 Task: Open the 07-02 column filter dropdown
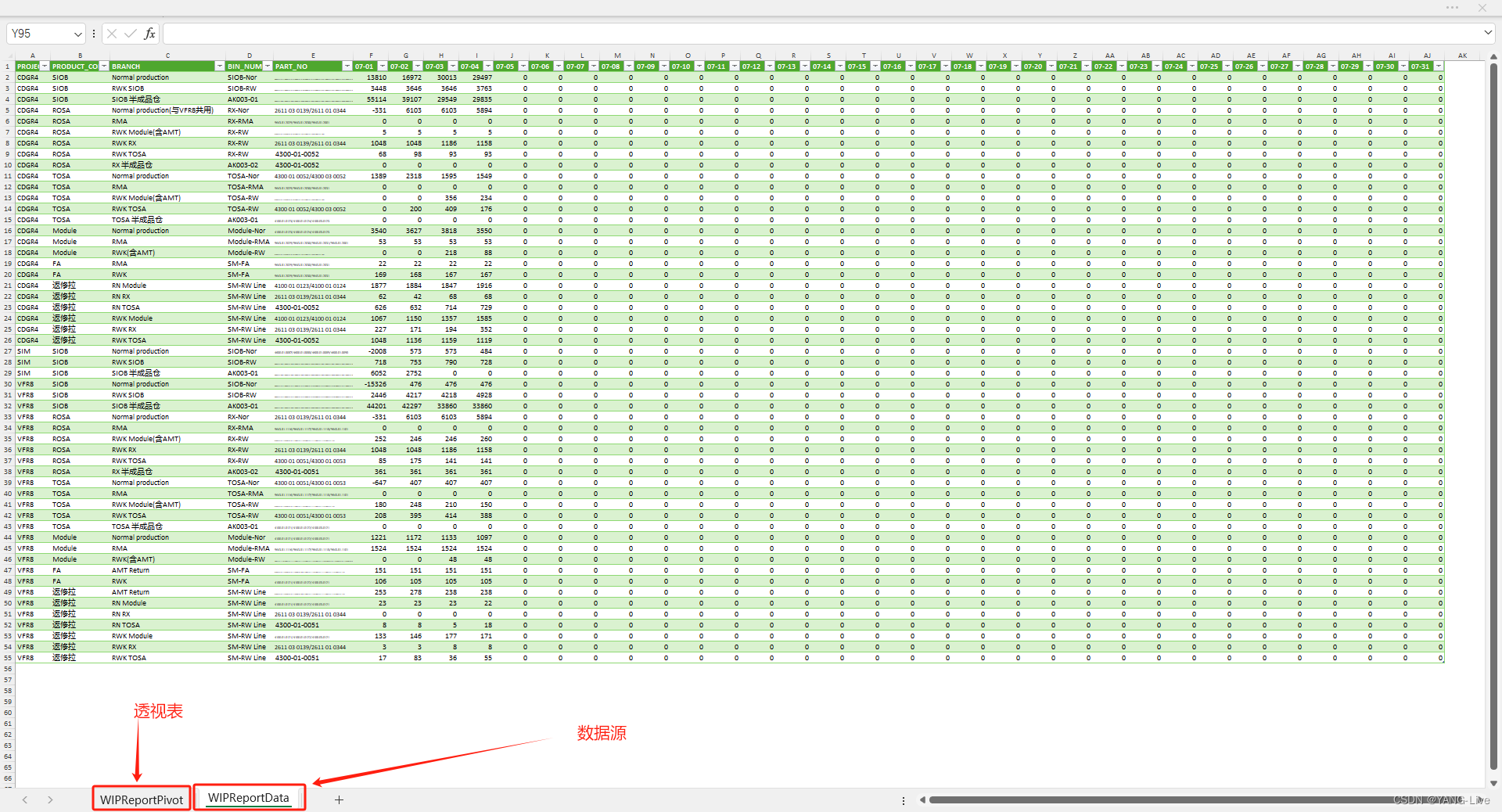pyautogui.click(x=418, y=66)
